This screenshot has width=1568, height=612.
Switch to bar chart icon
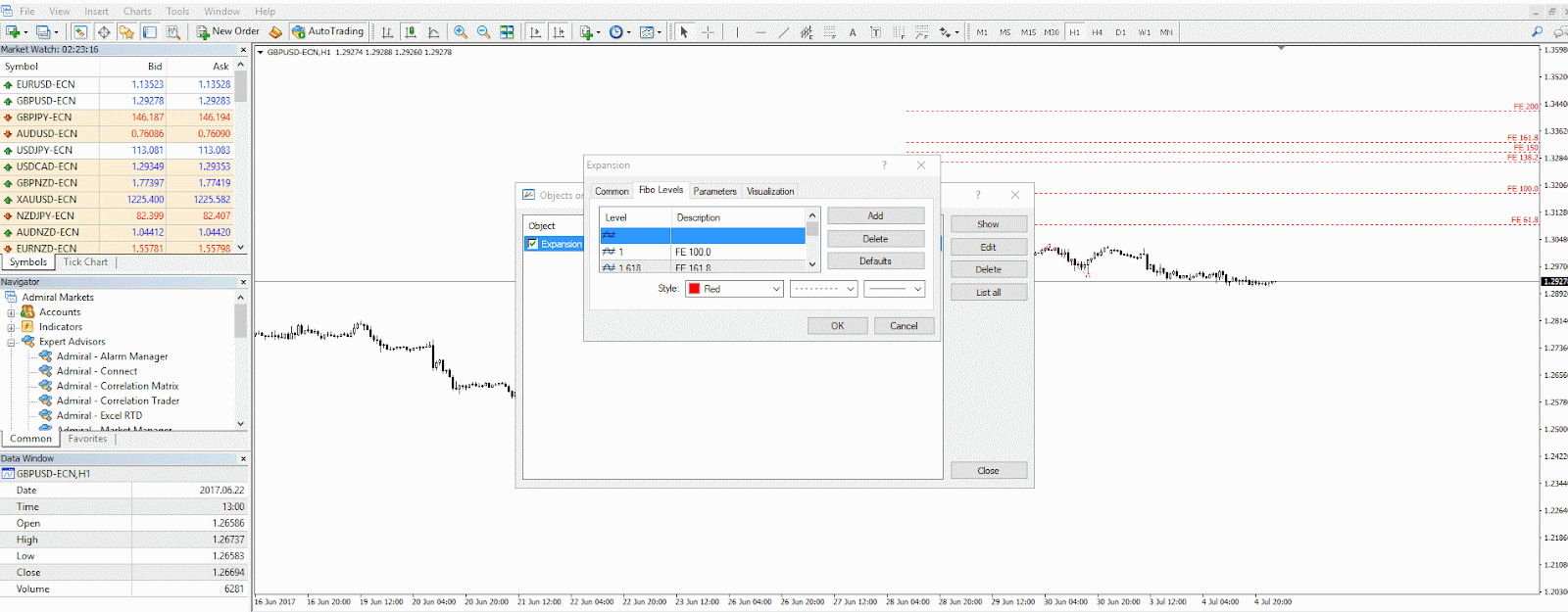pos(387,32)
